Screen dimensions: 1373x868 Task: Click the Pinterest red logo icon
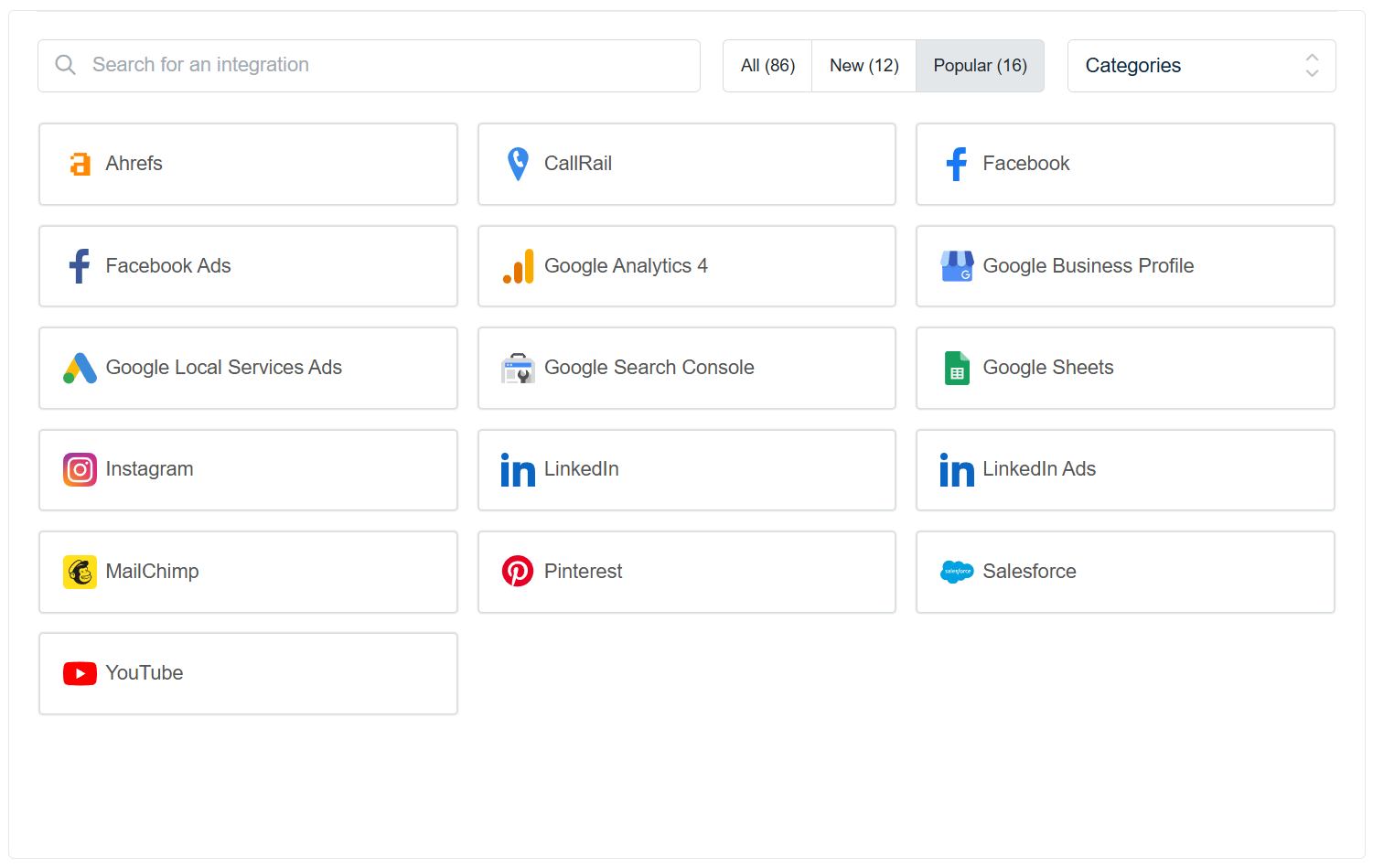pyautogui.click(x=518, y=572)
